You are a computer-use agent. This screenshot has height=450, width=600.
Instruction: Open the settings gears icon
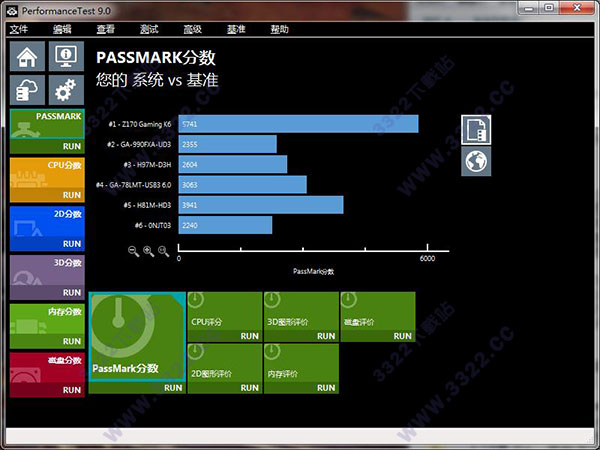pyautogui.click(x=66, y=90)
